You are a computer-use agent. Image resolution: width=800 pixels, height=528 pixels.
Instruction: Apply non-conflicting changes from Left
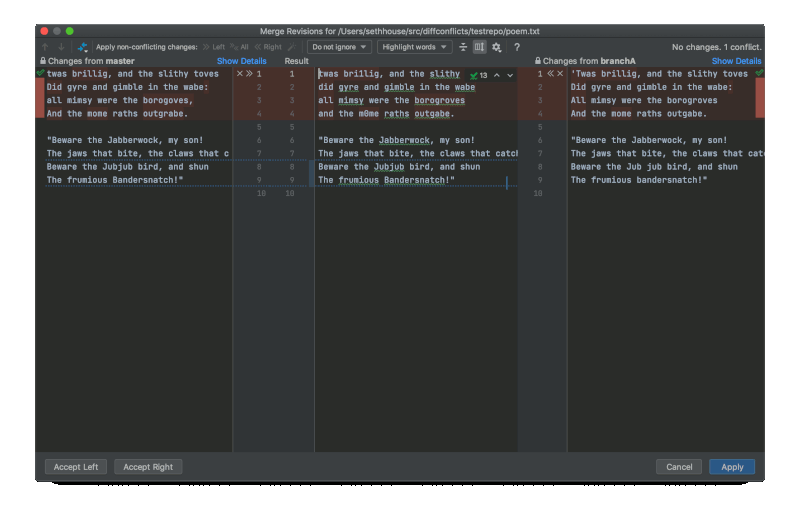[214, 47]
